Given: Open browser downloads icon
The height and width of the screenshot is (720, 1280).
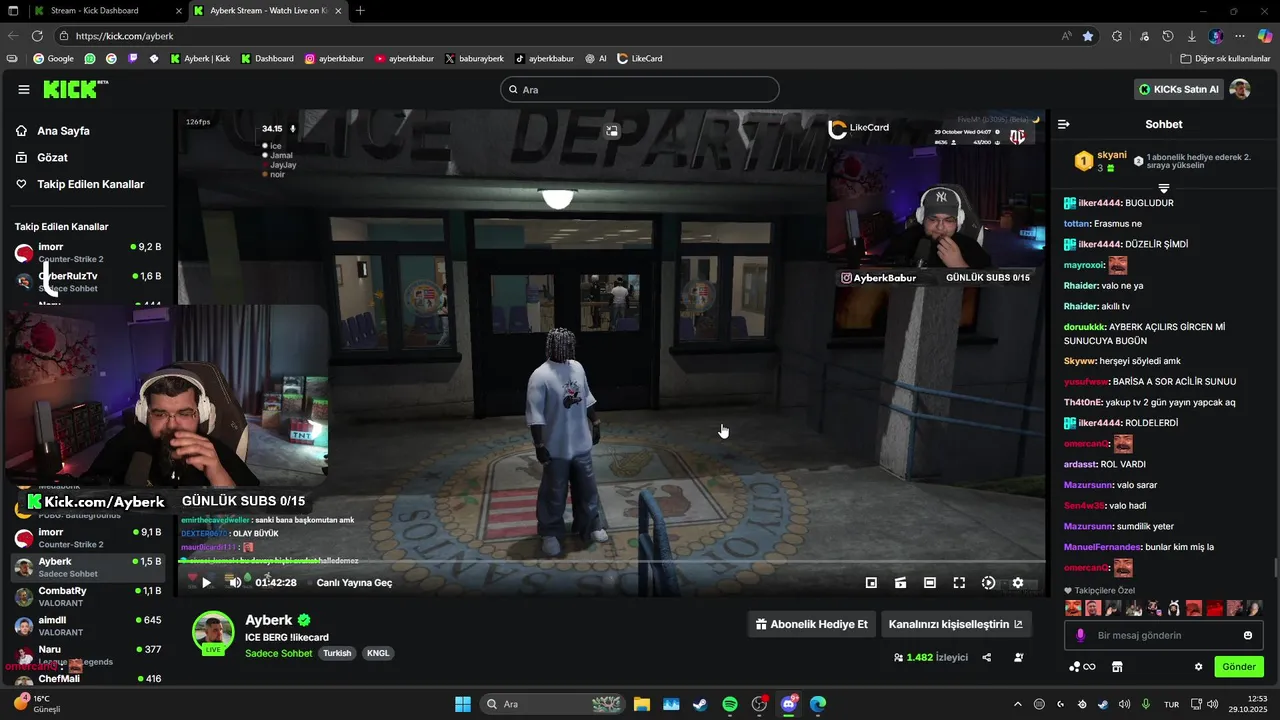Looking at the screenshot, I should click(1192, 36).
